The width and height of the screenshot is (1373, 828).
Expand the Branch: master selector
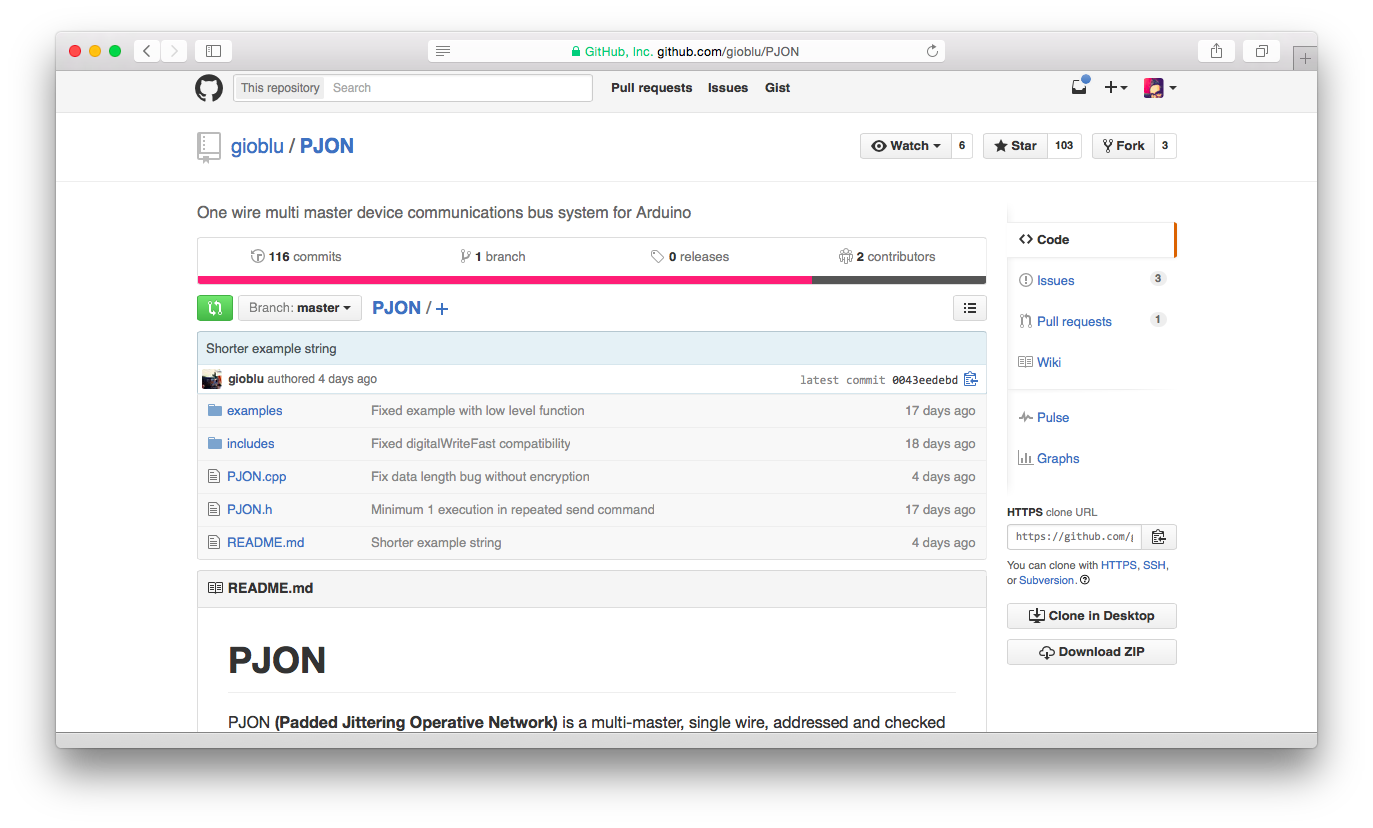coord(299,308)
